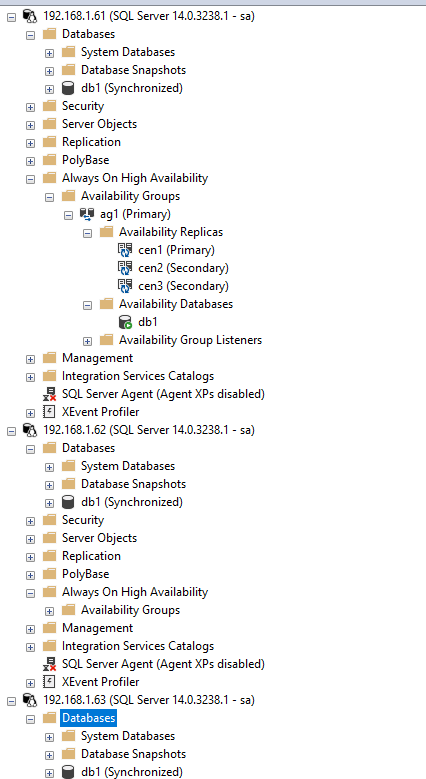Image resolution: width=426 pixels, height=779 pixels.
Task: Collapse the Availability Replicas folder
Action: (x=87, y=234)
